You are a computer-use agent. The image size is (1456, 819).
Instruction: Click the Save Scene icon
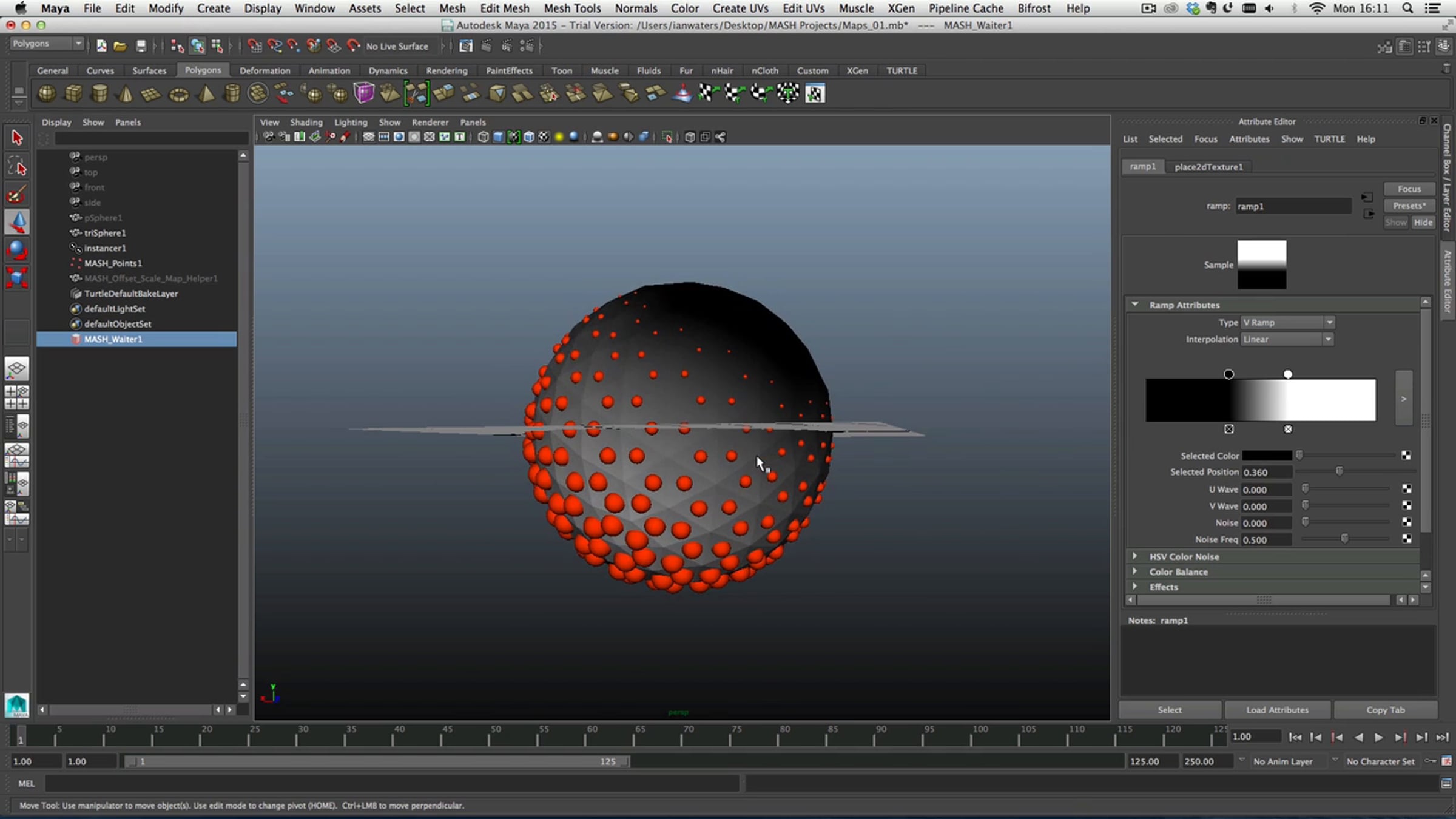[141, 46]
